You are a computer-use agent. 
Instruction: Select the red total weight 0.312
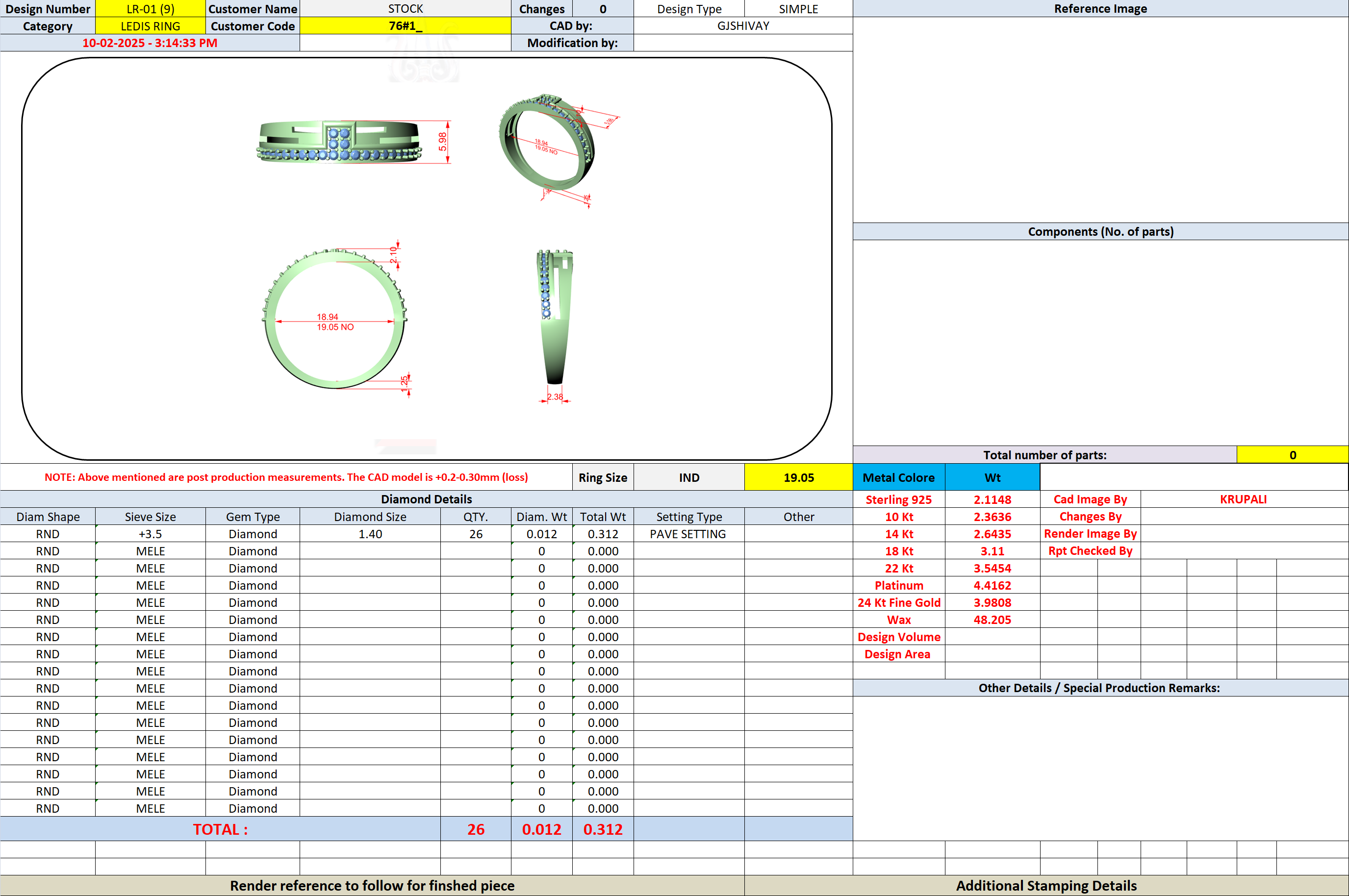603,829
